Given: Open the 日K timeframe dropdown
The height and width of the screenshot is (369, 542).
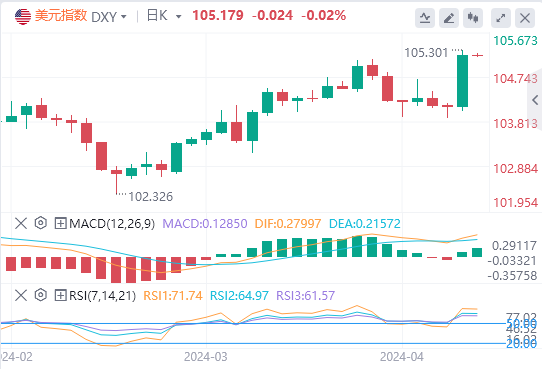Looking at the screenshot, I should [x=178, y=17].
